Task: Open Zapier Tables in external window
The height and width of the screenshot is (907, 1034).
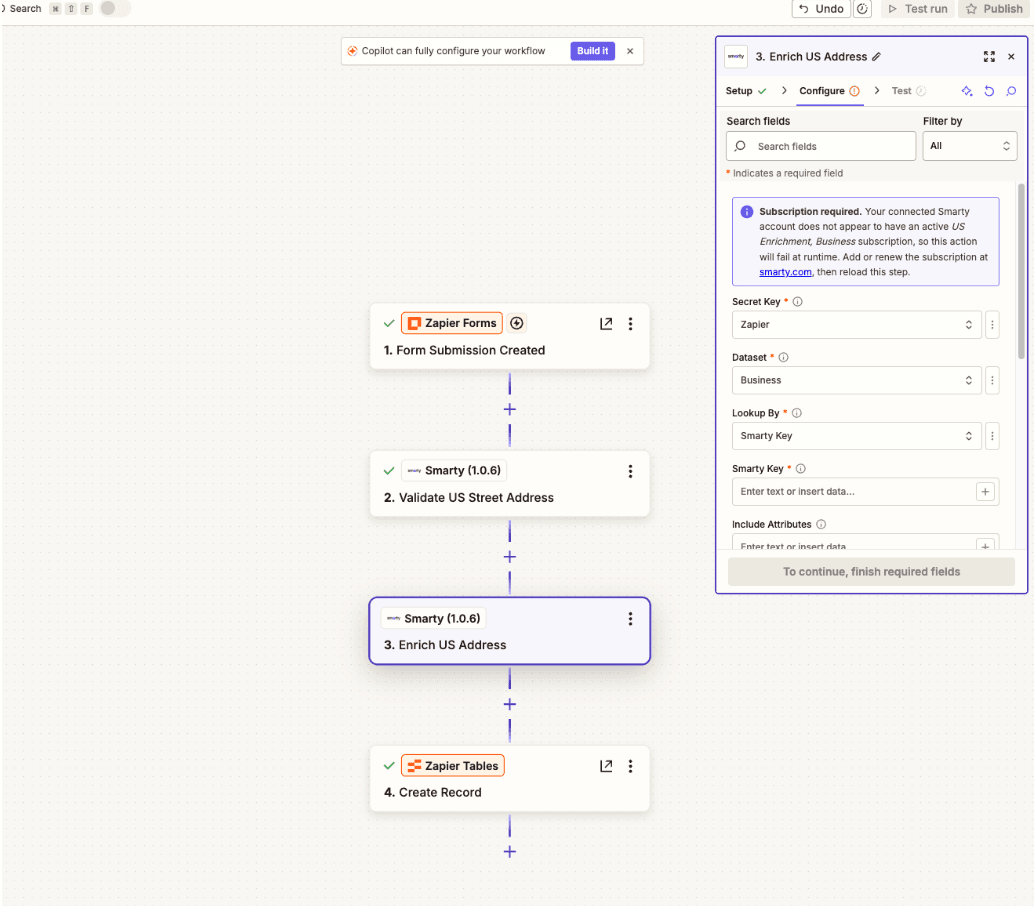Action: [606, 766]
